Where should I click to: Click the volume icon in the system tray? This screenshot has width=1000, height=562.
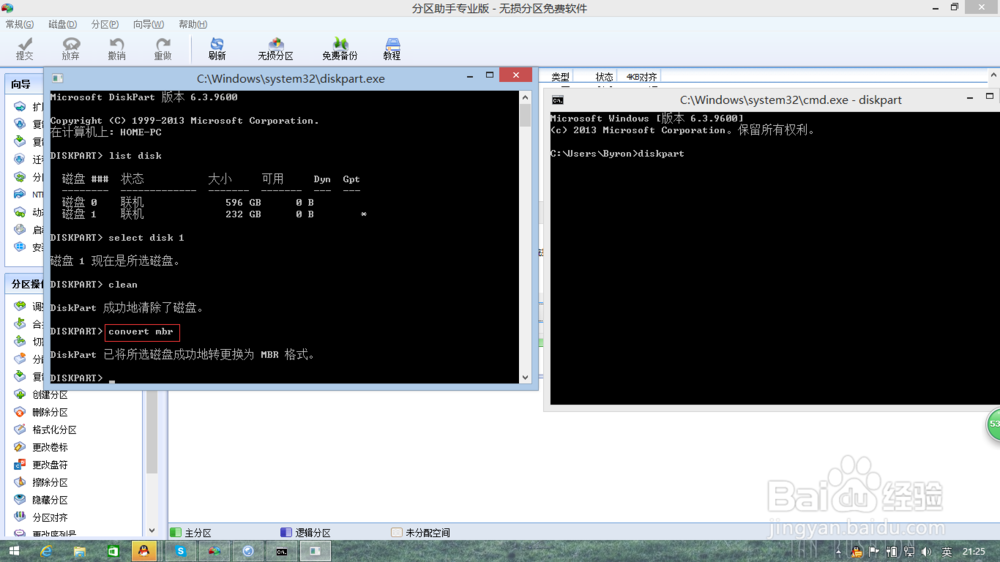tap(926, 552)
